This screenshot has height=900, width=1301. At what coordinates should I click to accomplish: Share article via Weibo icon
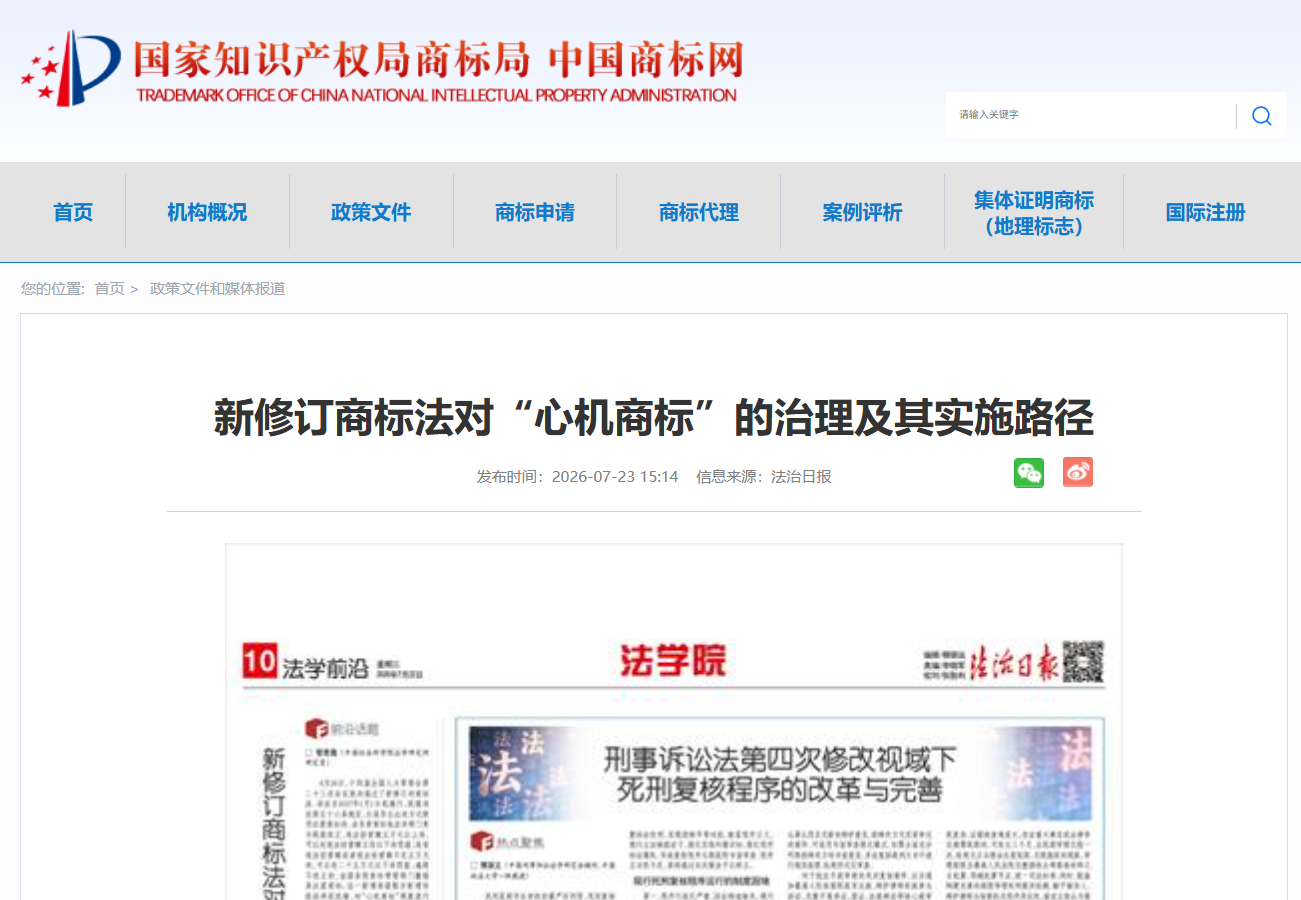(x=1077, y=472)
